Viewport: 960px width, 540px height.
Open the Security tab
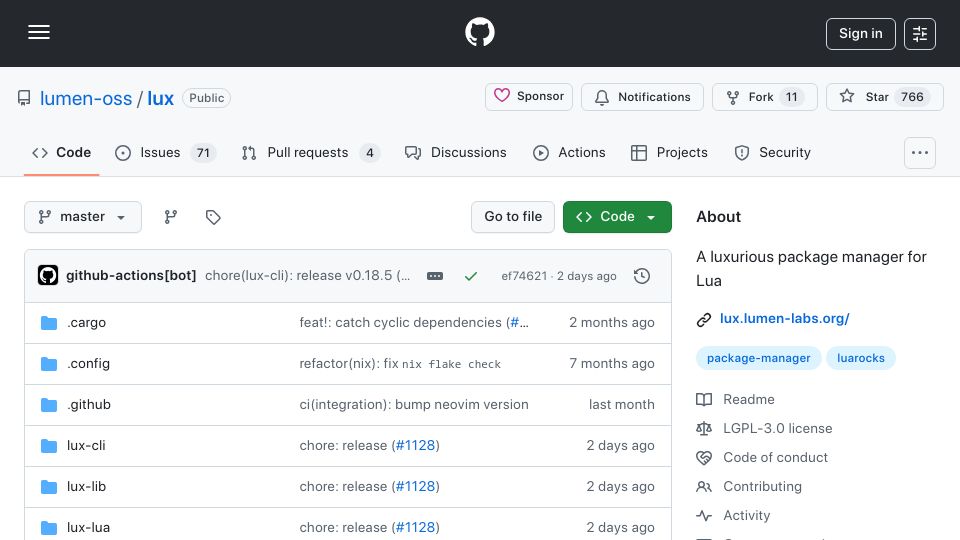click(773, 152)
